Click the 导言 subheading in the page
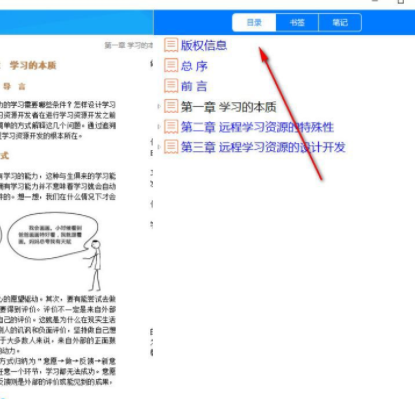The width and height of the screenshot is (415, 399). (14, 87)
